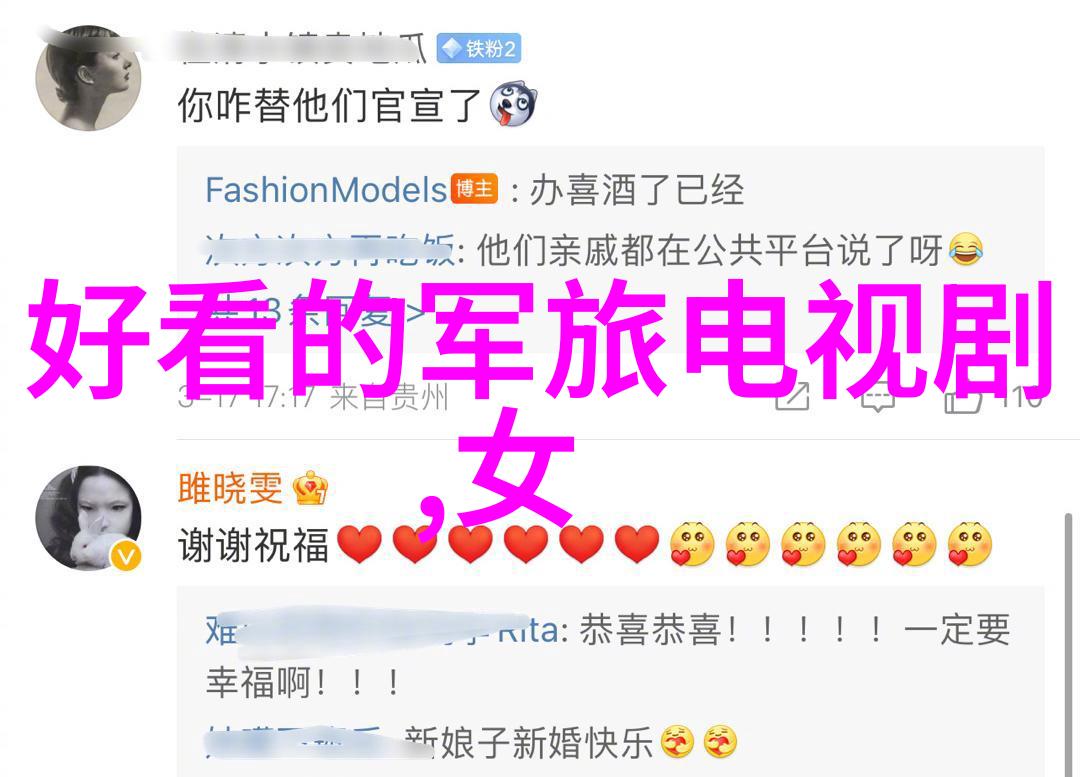The image size is (1080, 777).
Task: Click the orange 博主 badge
Action: click(x=474, y=188)
